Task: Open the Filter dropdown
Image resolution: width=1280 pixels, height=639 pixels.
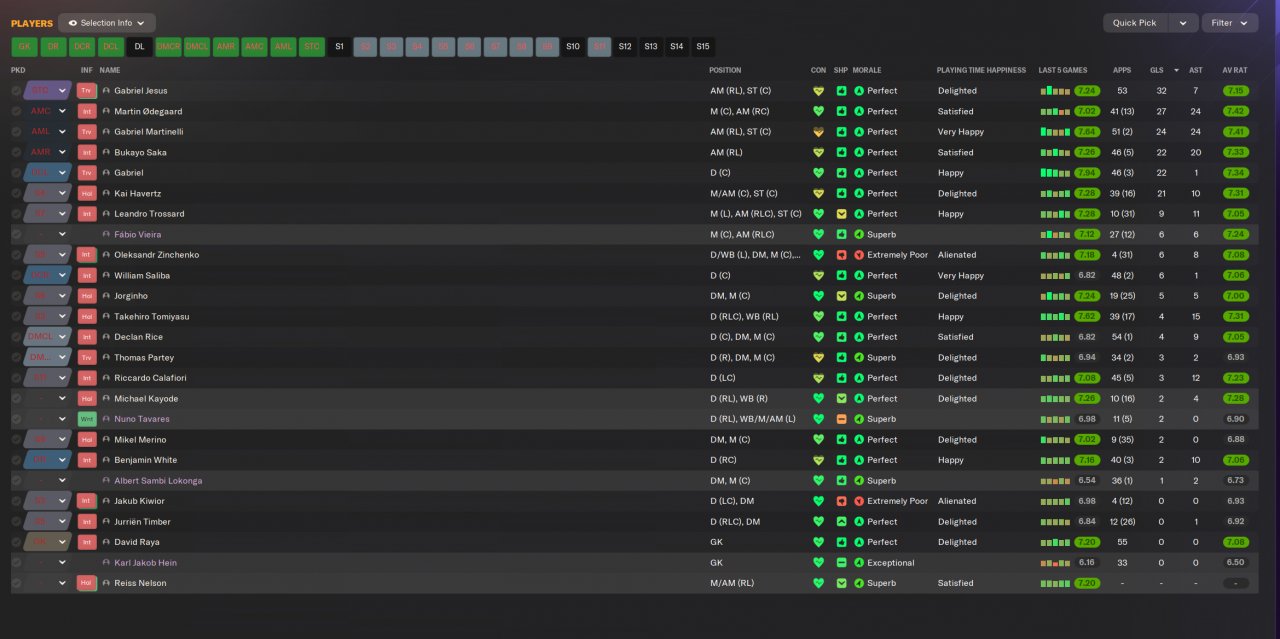Action: (1230, 23)
